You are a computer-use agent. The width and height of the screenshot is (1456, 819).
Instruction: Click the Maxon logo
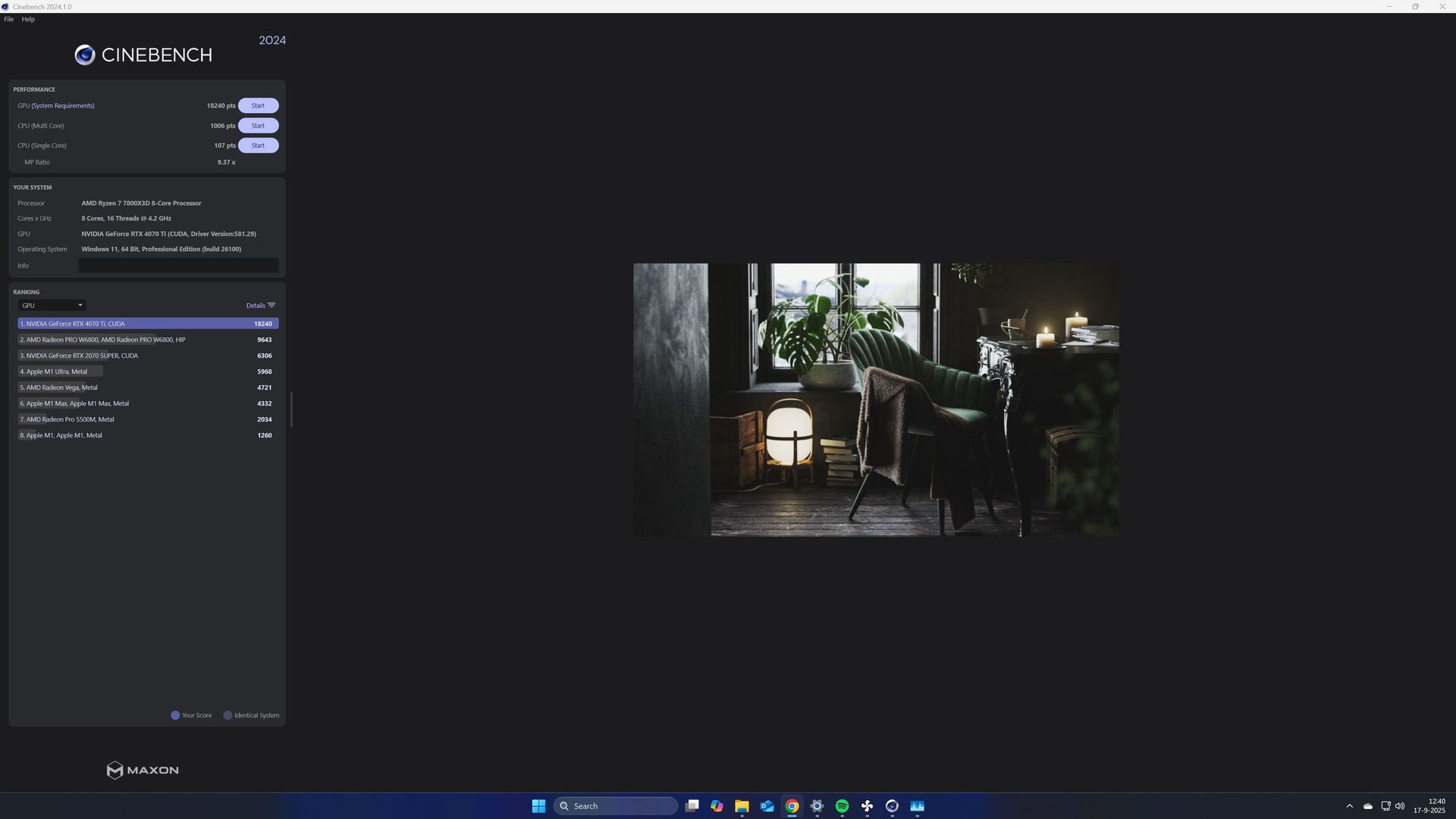143,770
